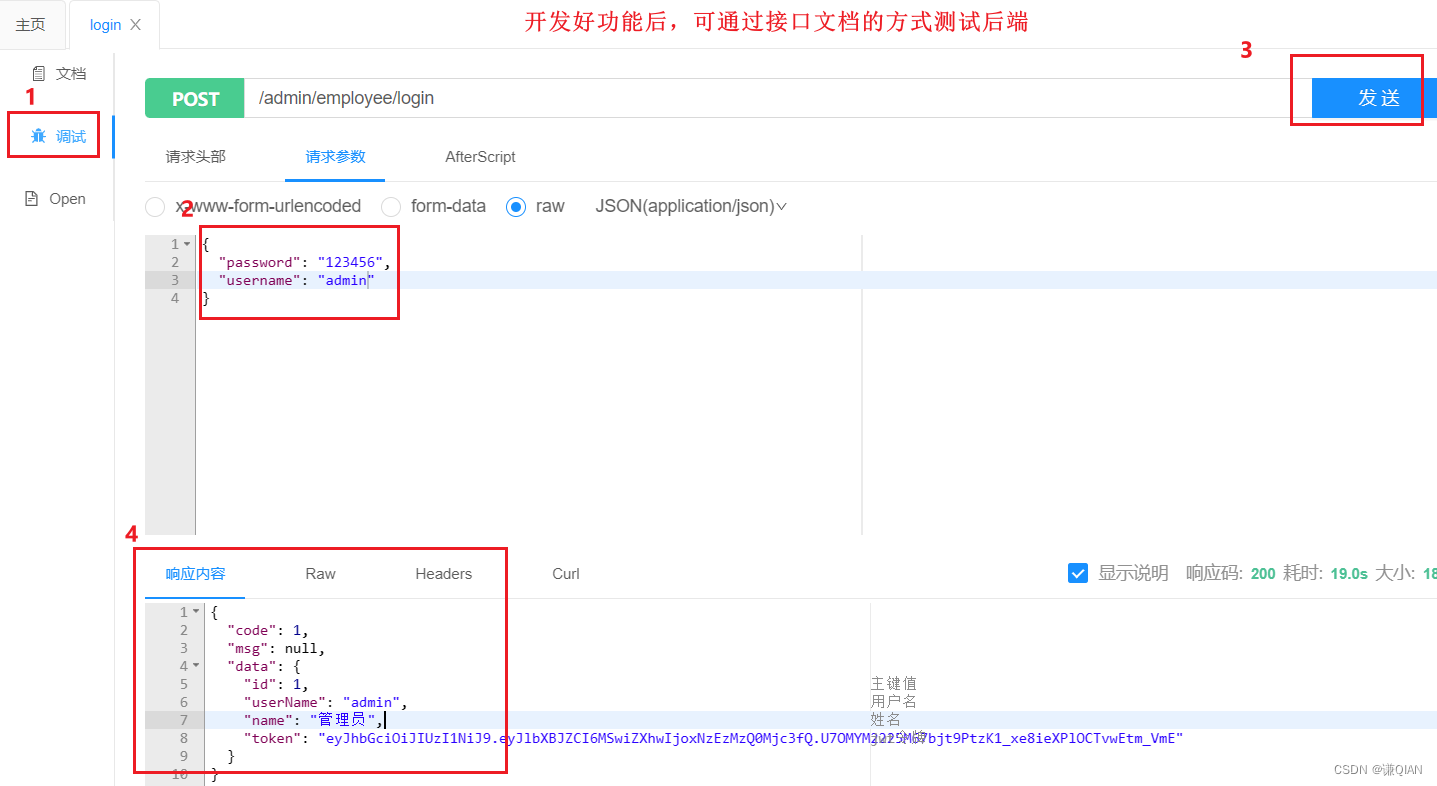Click the bug icon beside 调试
The height and width of the screenshot is (786, 1437).
39,136
